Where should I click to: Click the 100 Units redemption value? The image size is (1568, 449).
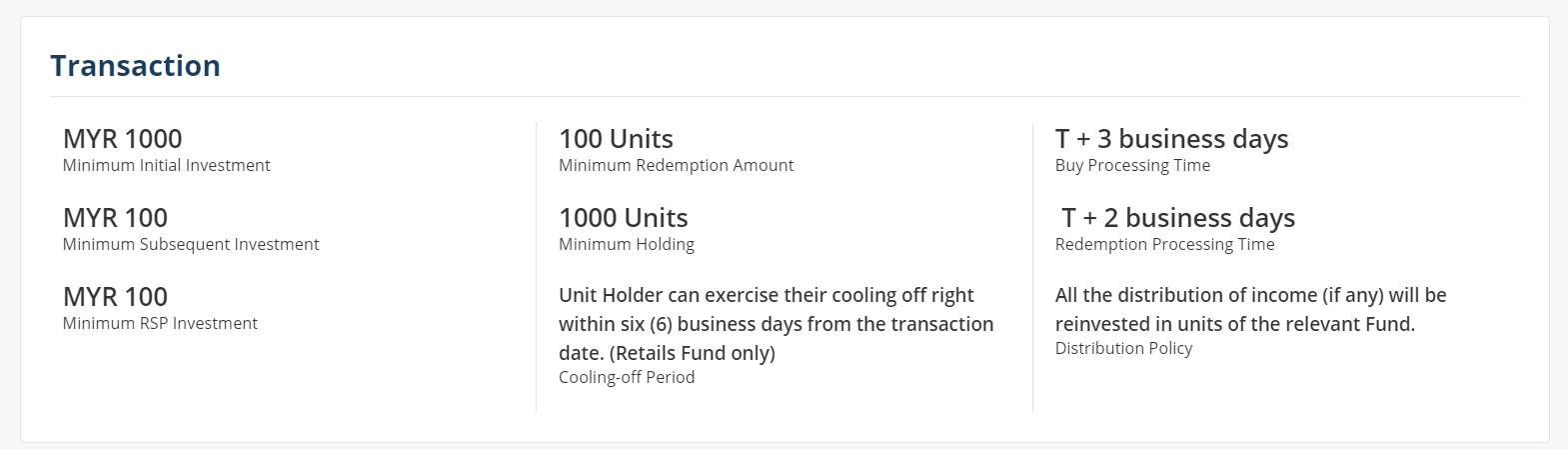(616, 139)
